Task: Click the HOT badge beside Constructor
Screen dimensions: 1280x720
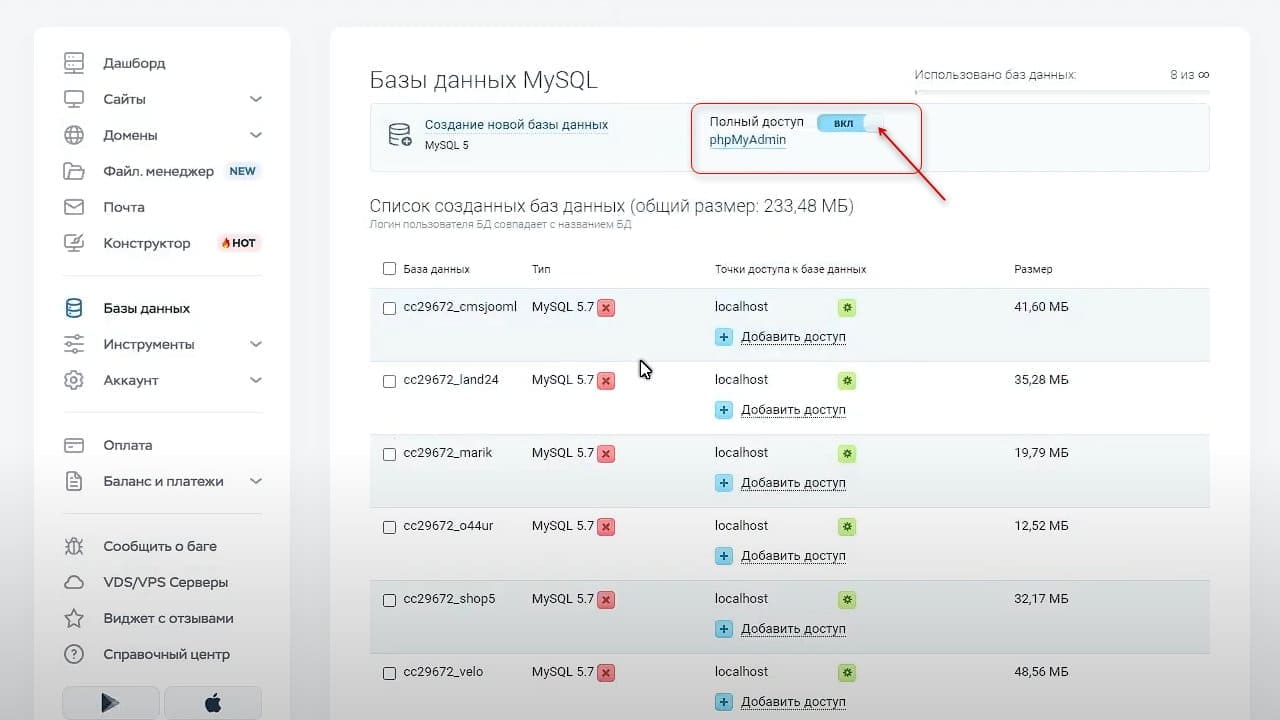Action: coord(238,243)
